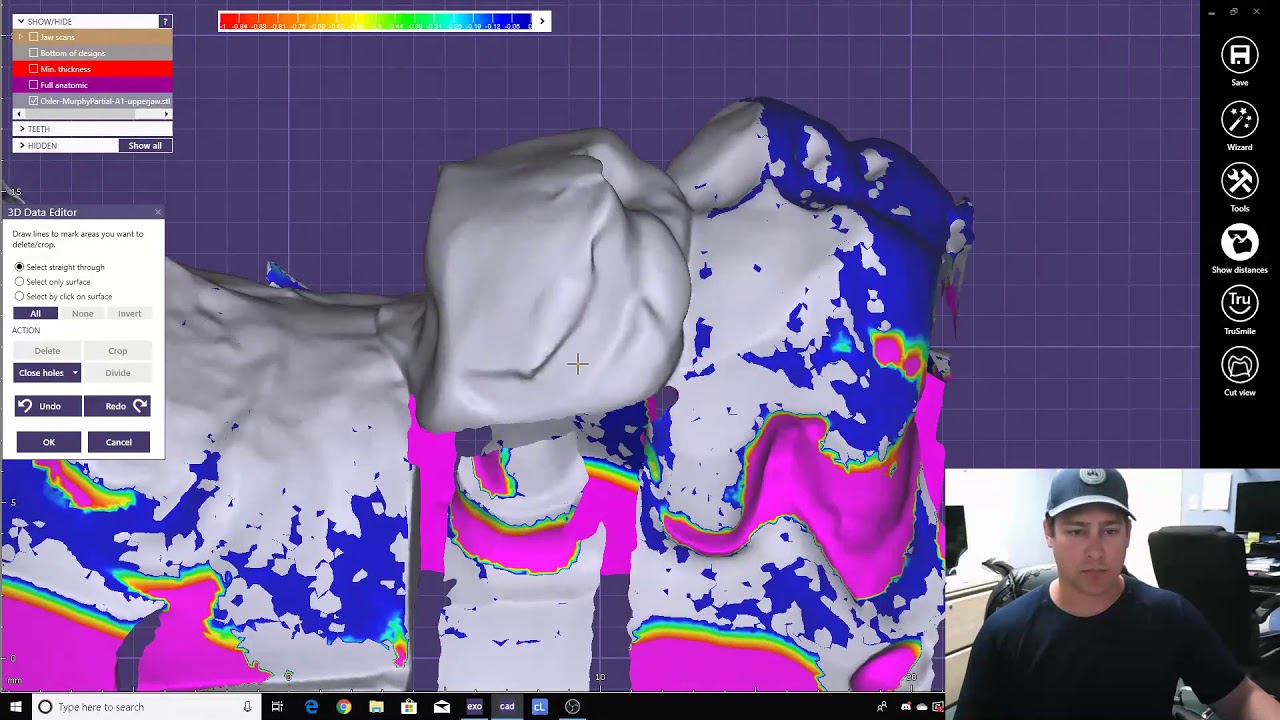Open the Wizard tool
The image size is (1280, 720).
(x=1239, y=119)
